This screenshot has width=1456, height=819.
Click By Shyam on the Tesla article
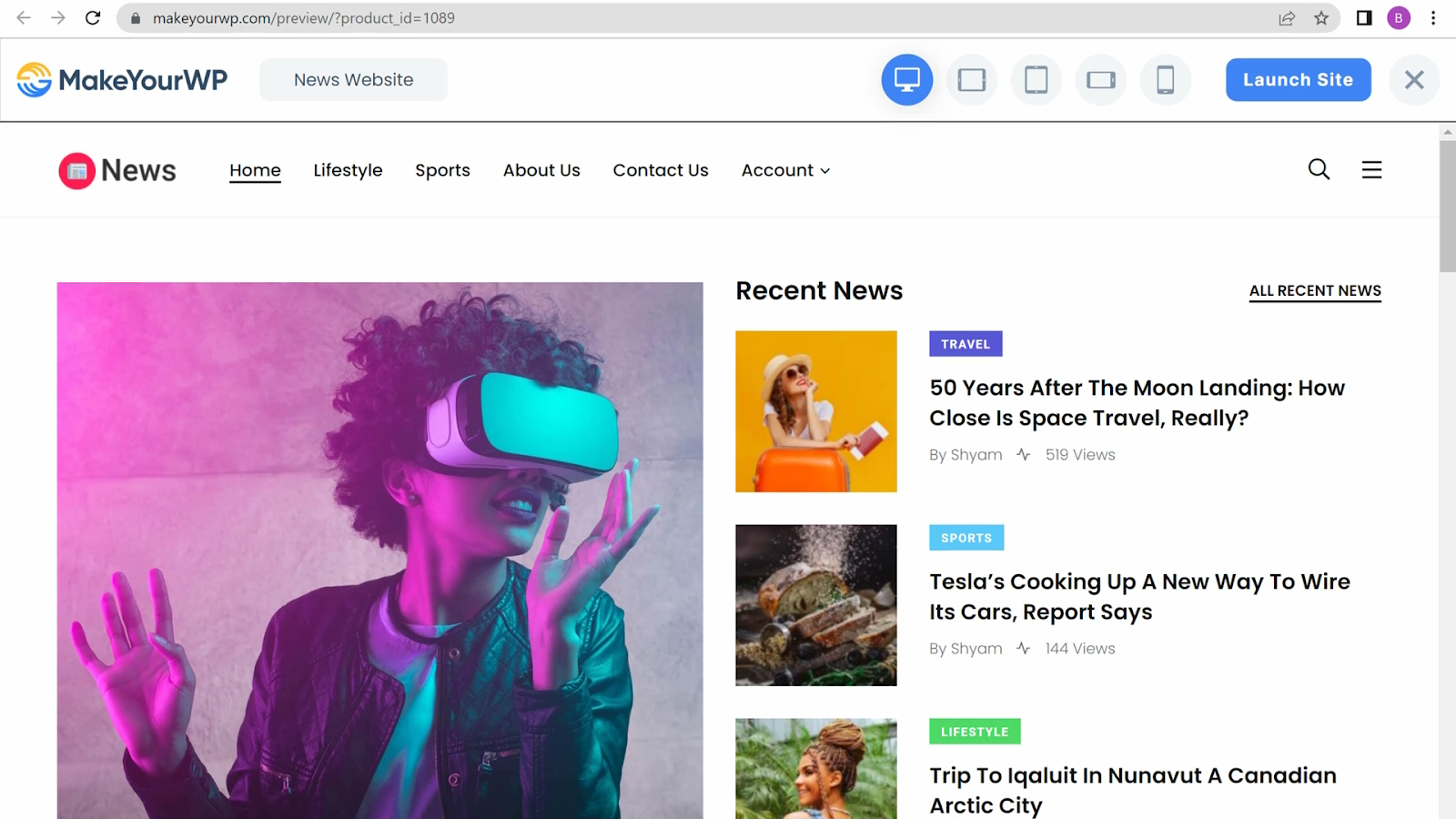tap(966, 649)
